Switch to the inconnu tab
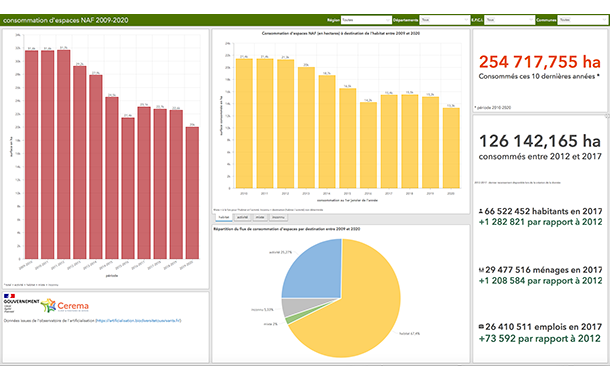Screen dimensions: 610x380 278,217
